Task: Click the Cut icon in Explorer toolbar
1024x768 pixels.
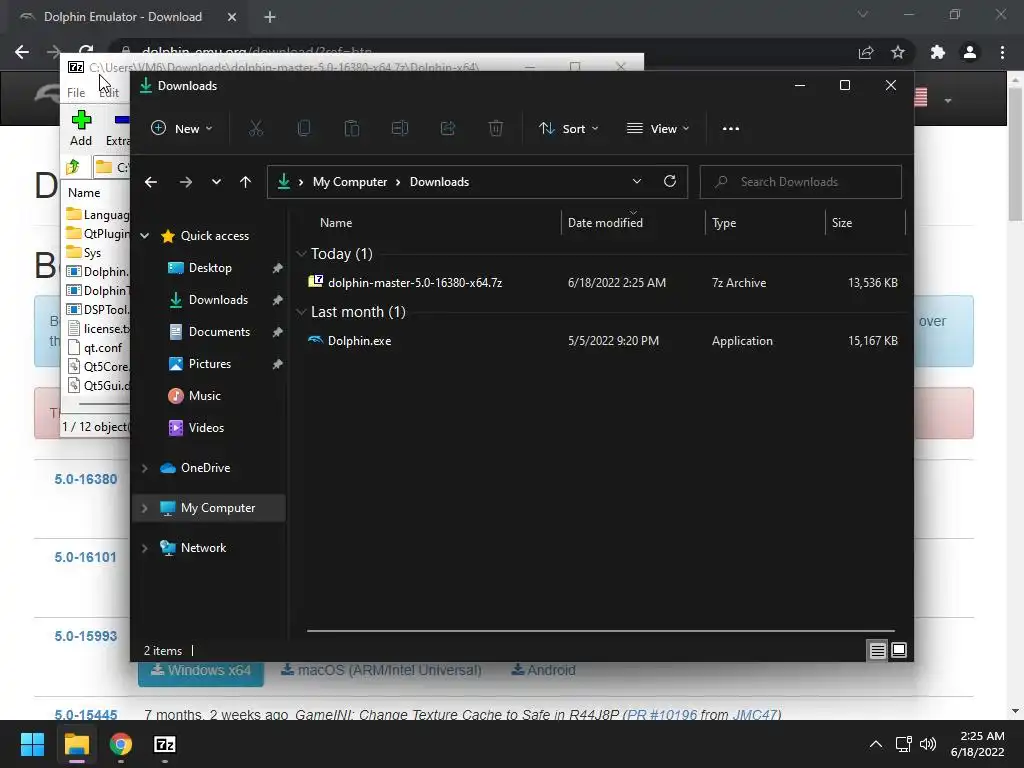Action: [x=256, y=129]
